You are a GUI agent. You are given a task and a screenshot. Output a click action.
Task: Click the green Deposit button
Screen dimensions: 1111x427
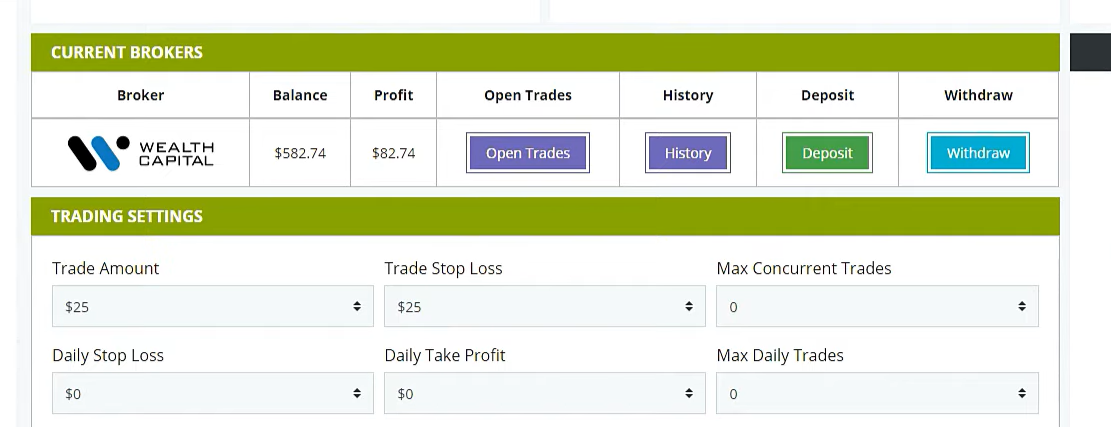[x=827, y=153]
